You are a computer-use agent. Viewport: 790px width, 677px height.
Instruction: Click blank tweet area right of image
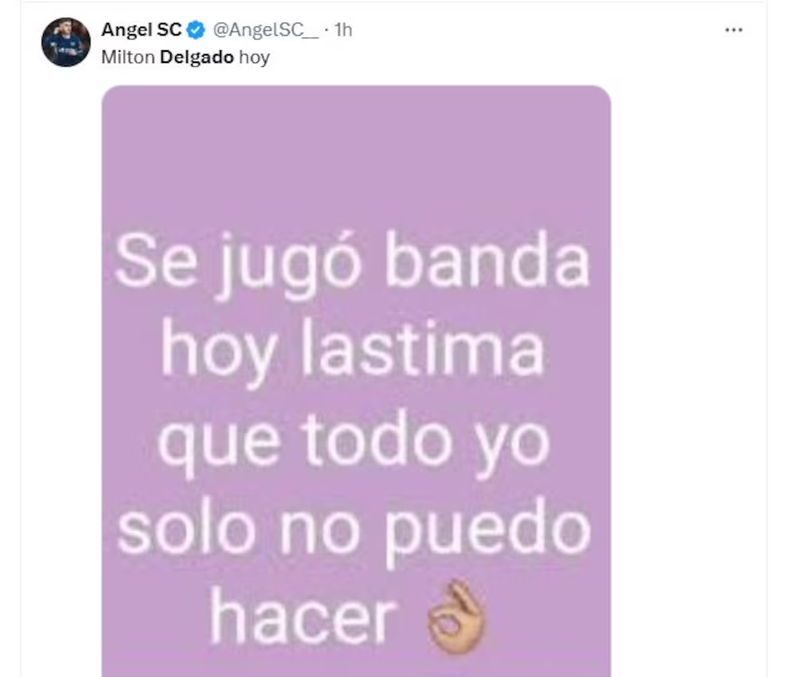pyautogui.click(x=688, y=353)
